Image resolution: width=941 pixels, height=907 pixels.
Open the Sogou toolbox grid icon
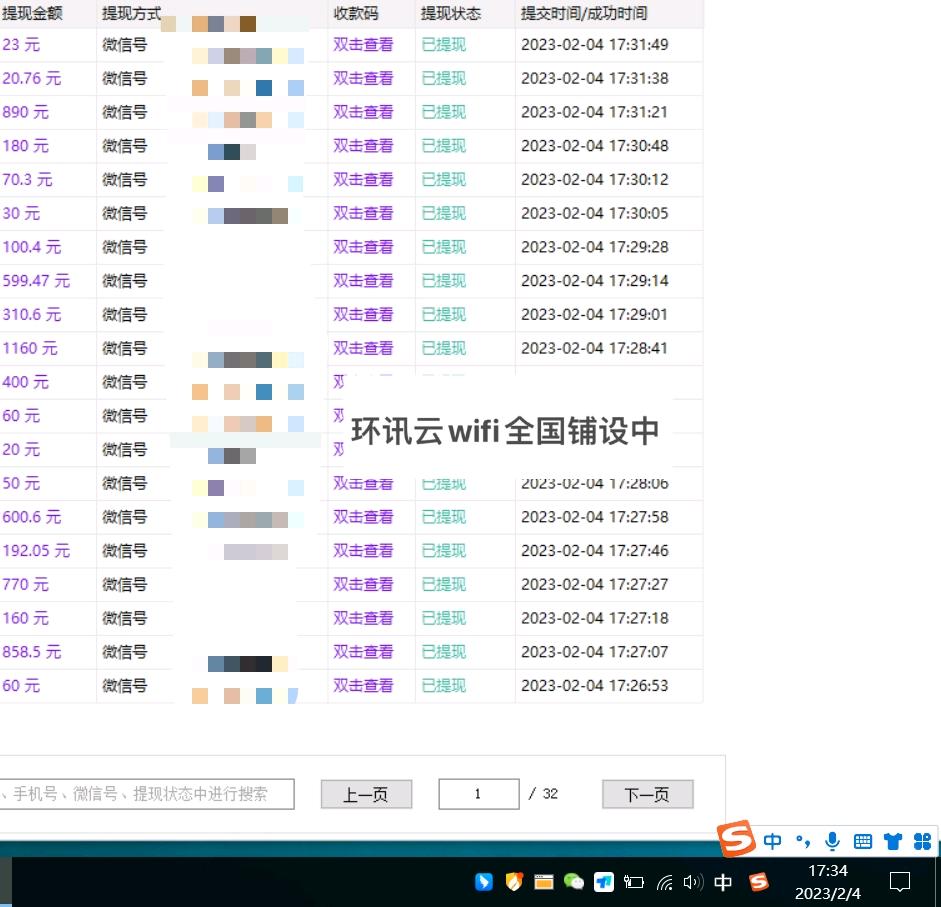tap(922, 840)
